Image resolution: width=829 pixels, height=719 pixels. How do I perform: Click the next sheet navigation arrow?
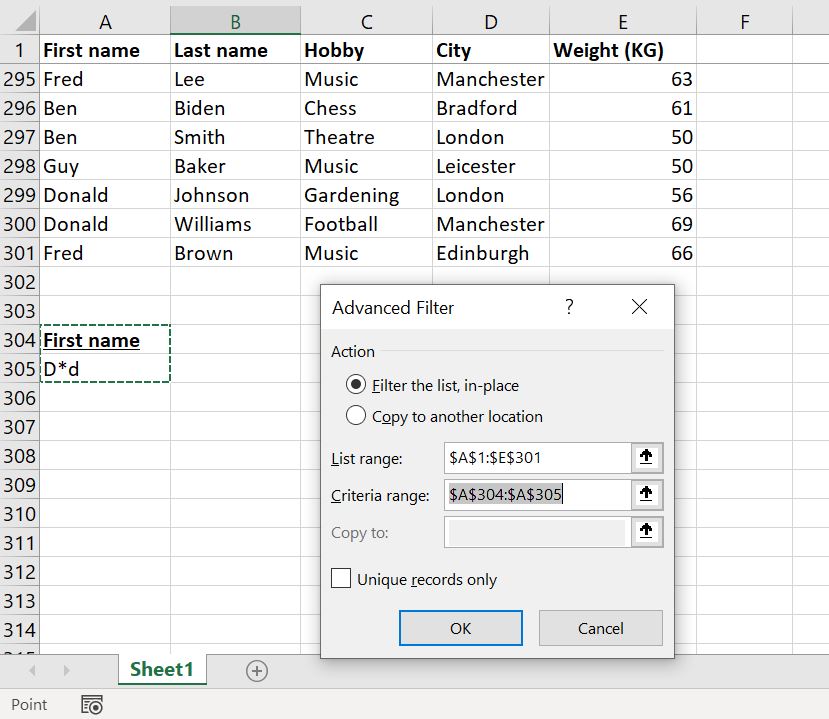(67, 671)
